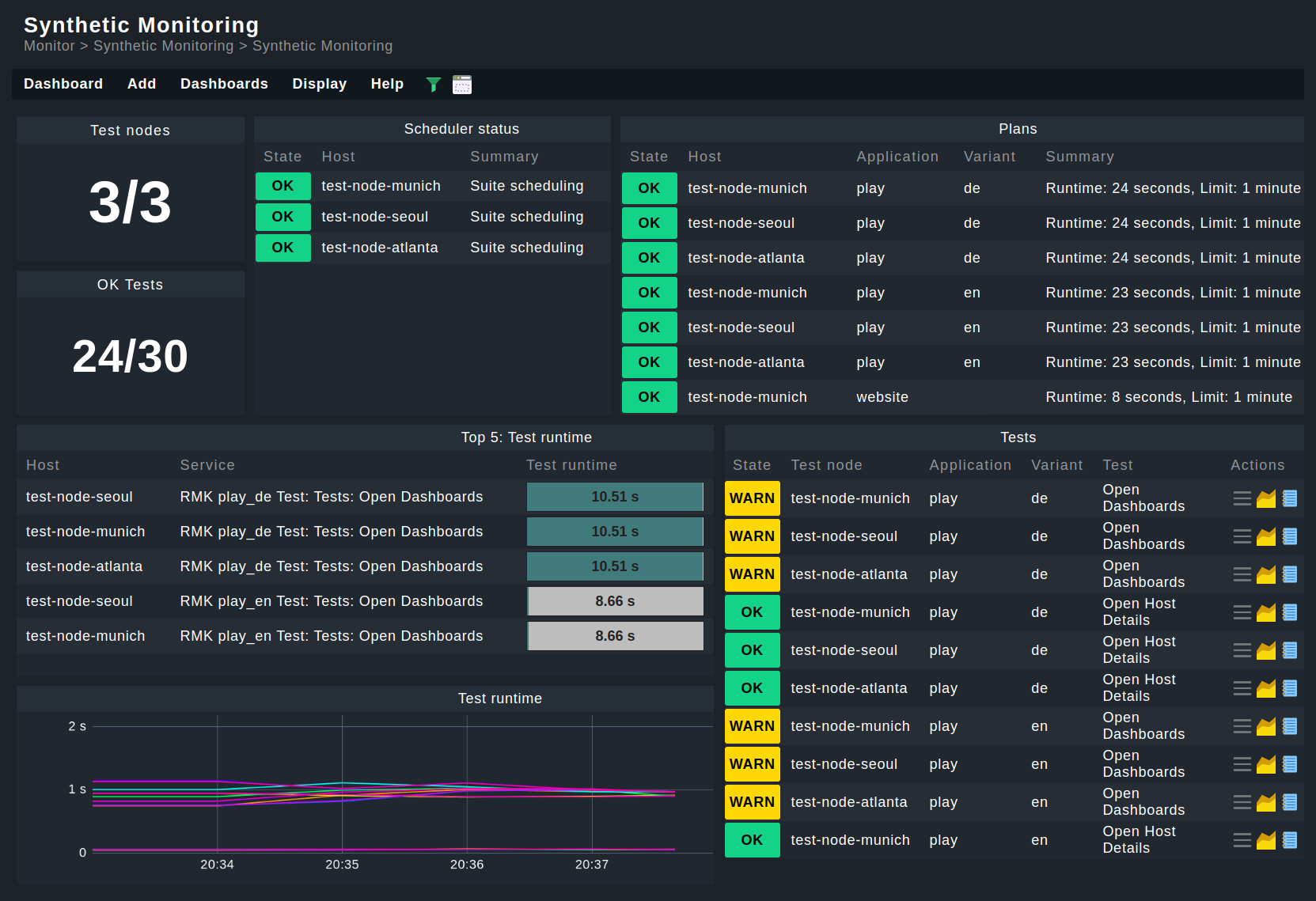Image resolution: width=1316 pixels, height=901 pixels.
Task: Click the hamburger menu icon for test-node-seoul OK row
Action: 1241,649
